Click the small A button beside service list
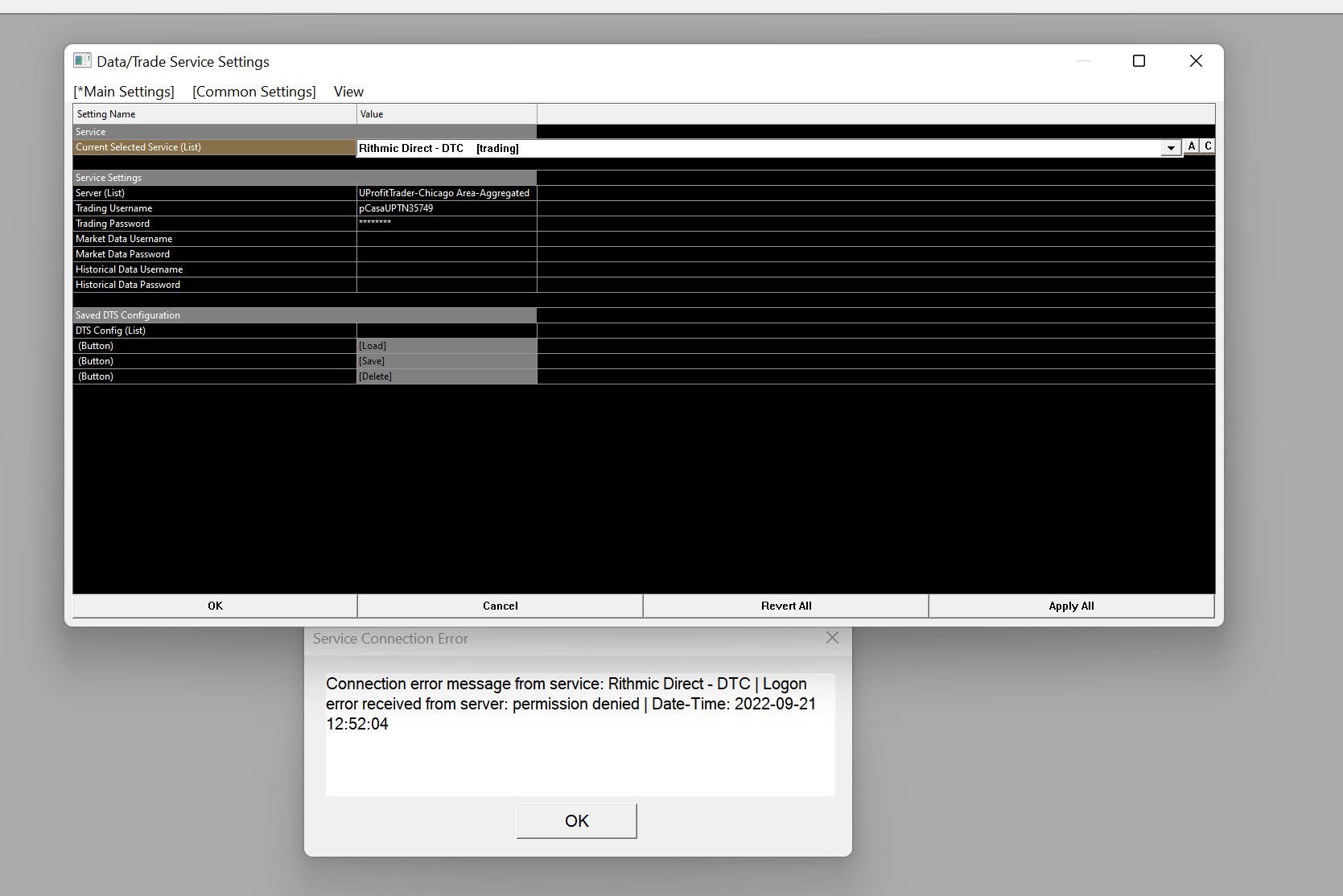The height and width of the screenshot is (896, 1343). (x=1192, y=146)
